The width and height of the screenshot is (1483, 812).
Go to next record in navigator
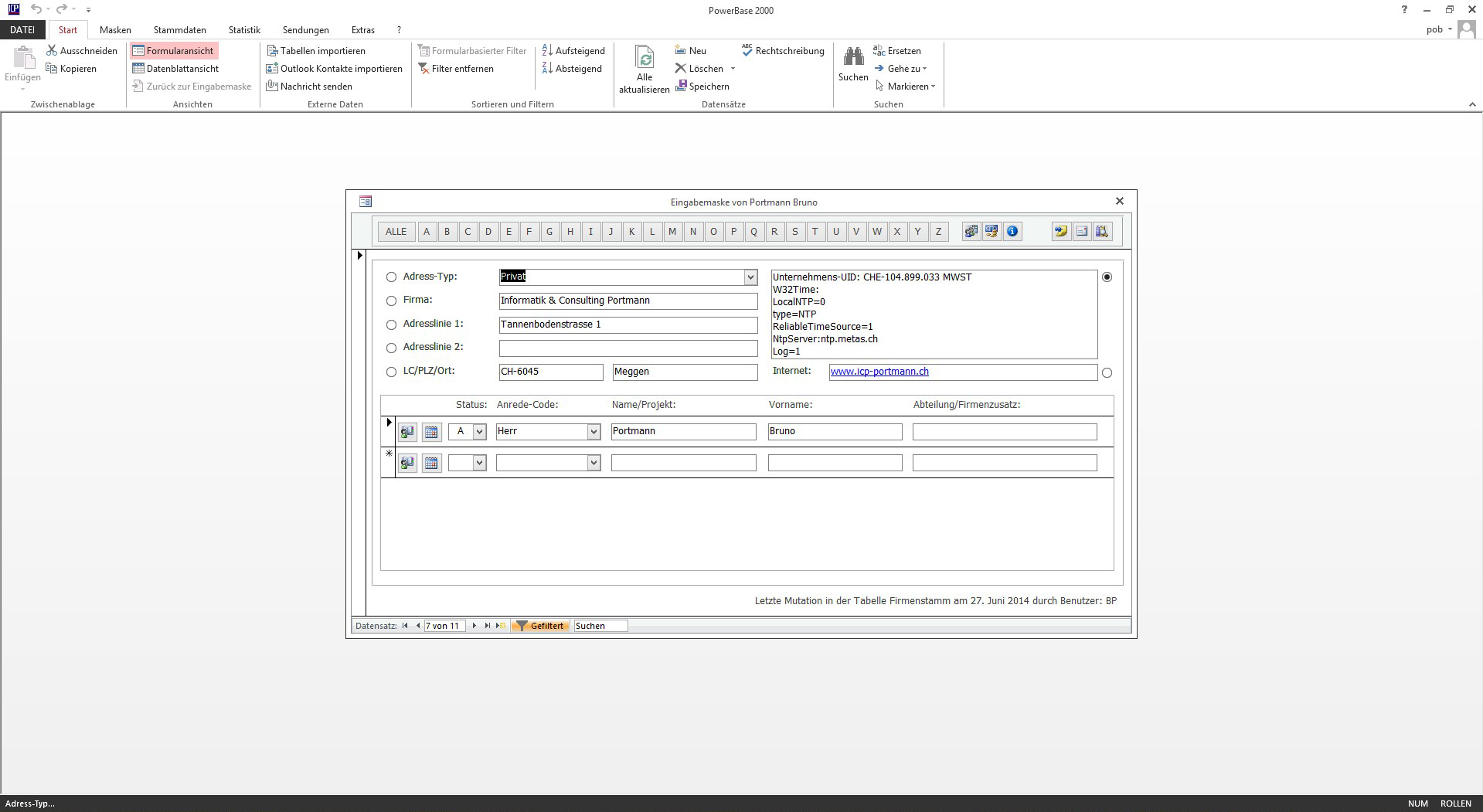(x=474, y=626)
